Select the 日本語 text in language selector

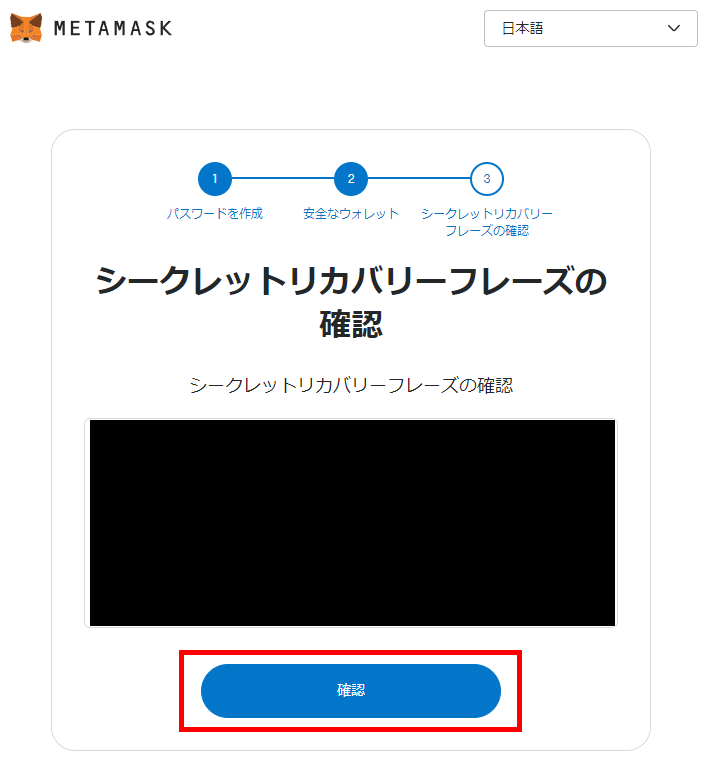pos(522,28)
